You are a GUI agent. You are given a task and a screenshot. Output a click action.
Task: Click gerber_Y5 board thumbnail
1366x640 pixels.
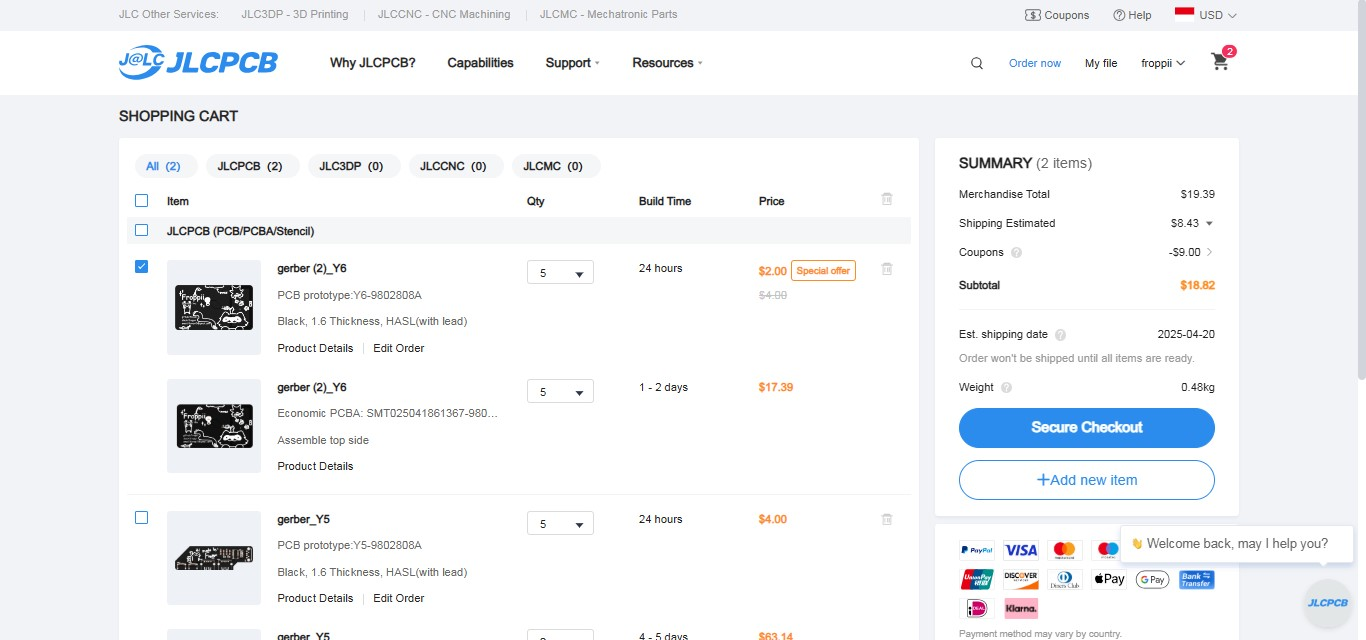214,558
